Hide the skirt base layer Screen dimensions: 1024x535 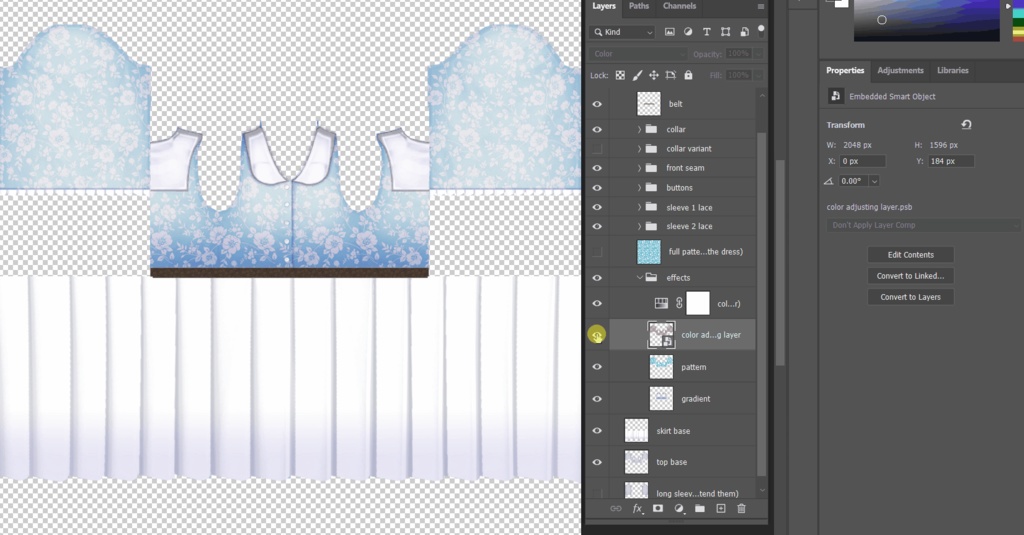pyautogui.click(x=597, y=430)
